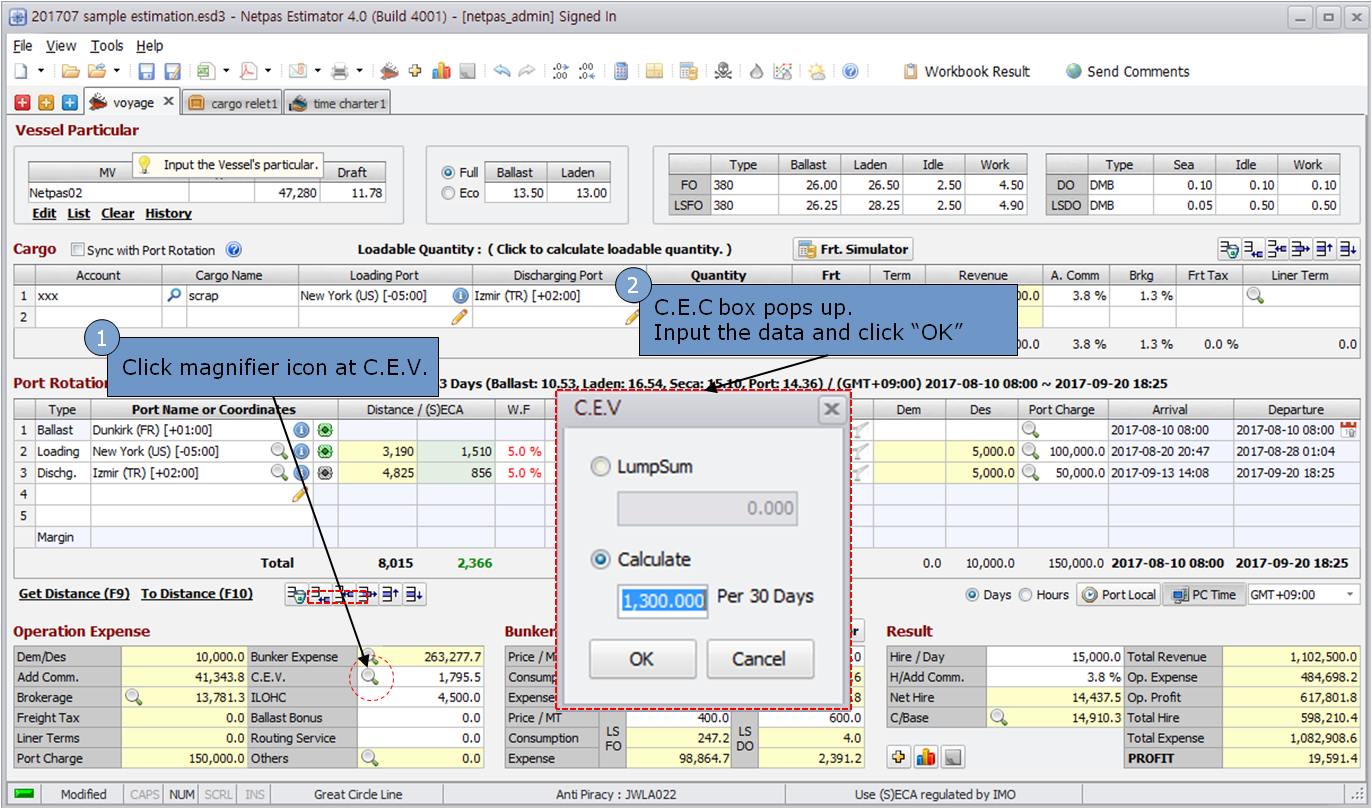Viewport: 1372px width, 809px height.
Task: Open the File menu
Action: coord(23,46)
